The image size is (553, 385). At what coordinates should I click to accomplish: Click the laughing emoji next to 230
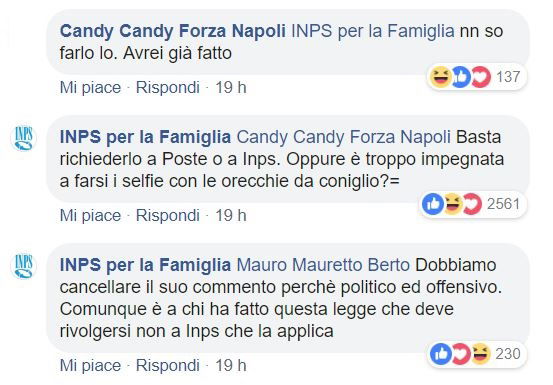coord(481,354)
